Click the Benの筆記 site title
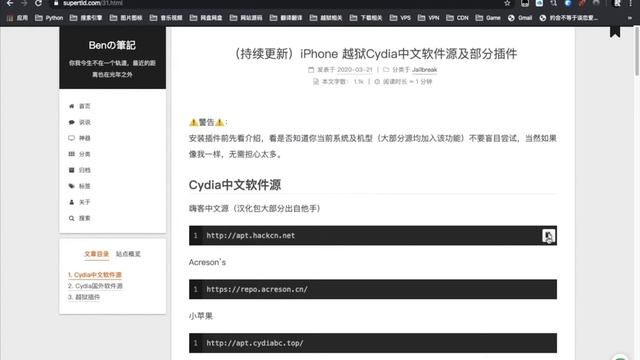The width and height of the screenshot is (640, 360). point(112,45)
